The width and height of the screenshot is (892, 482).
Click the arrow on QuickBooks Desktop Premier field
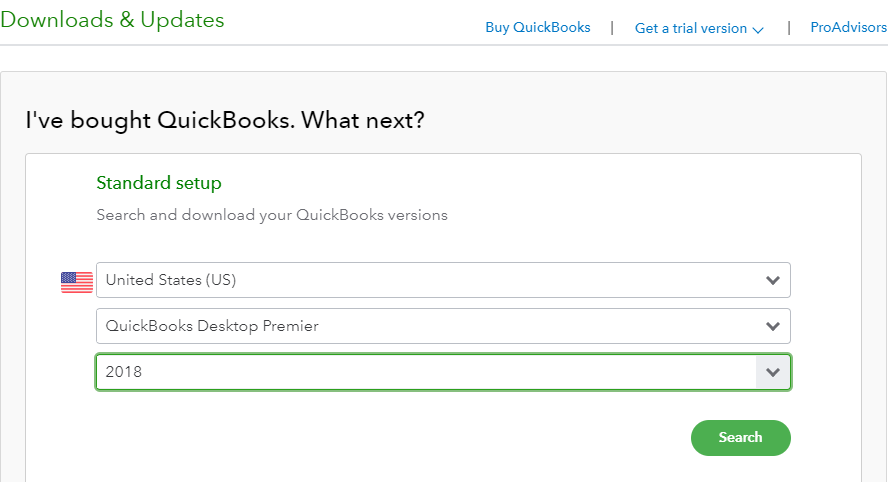[x=773, y=326]
